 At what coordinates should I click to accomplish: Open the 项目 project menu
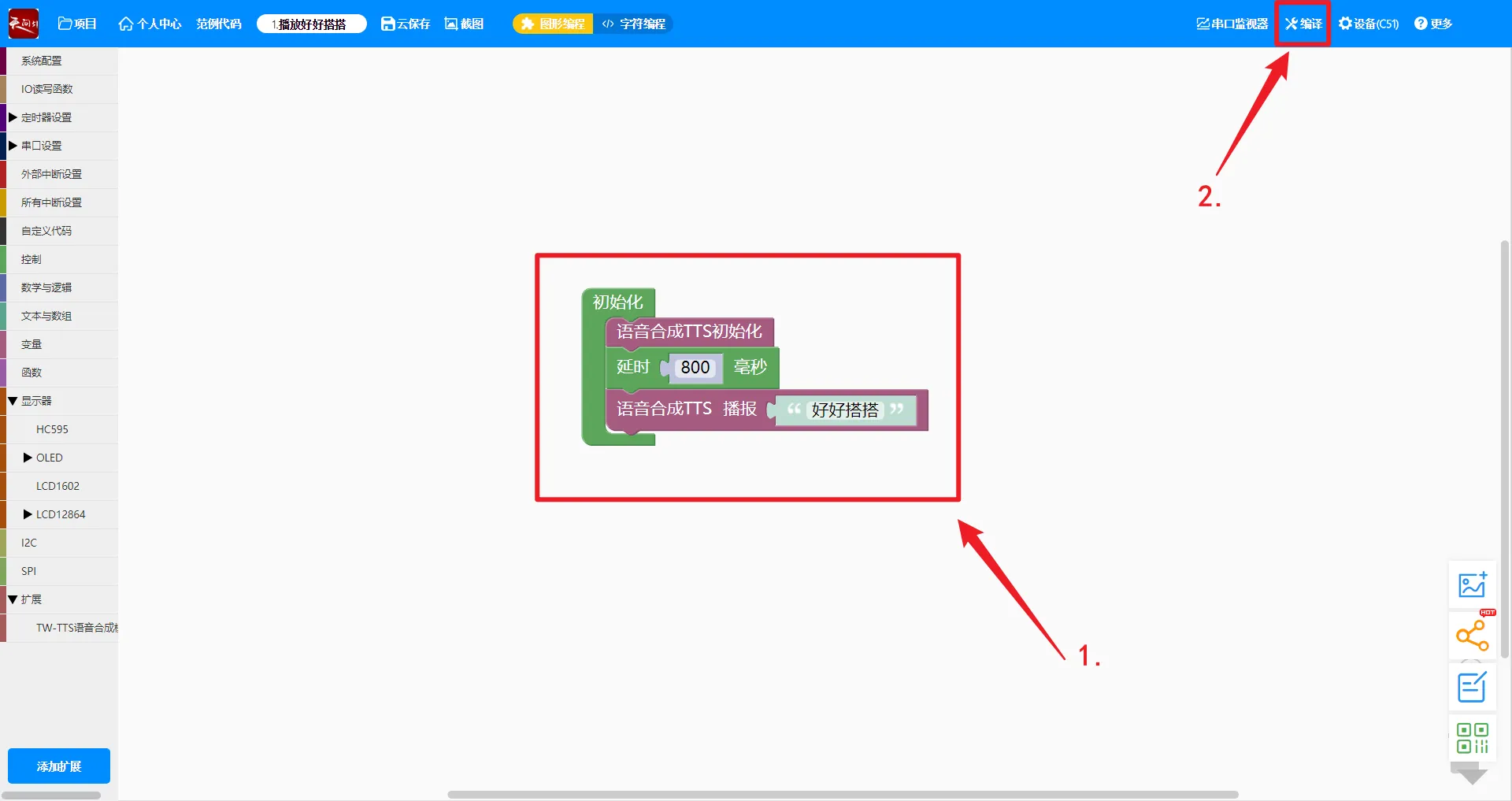77,24
